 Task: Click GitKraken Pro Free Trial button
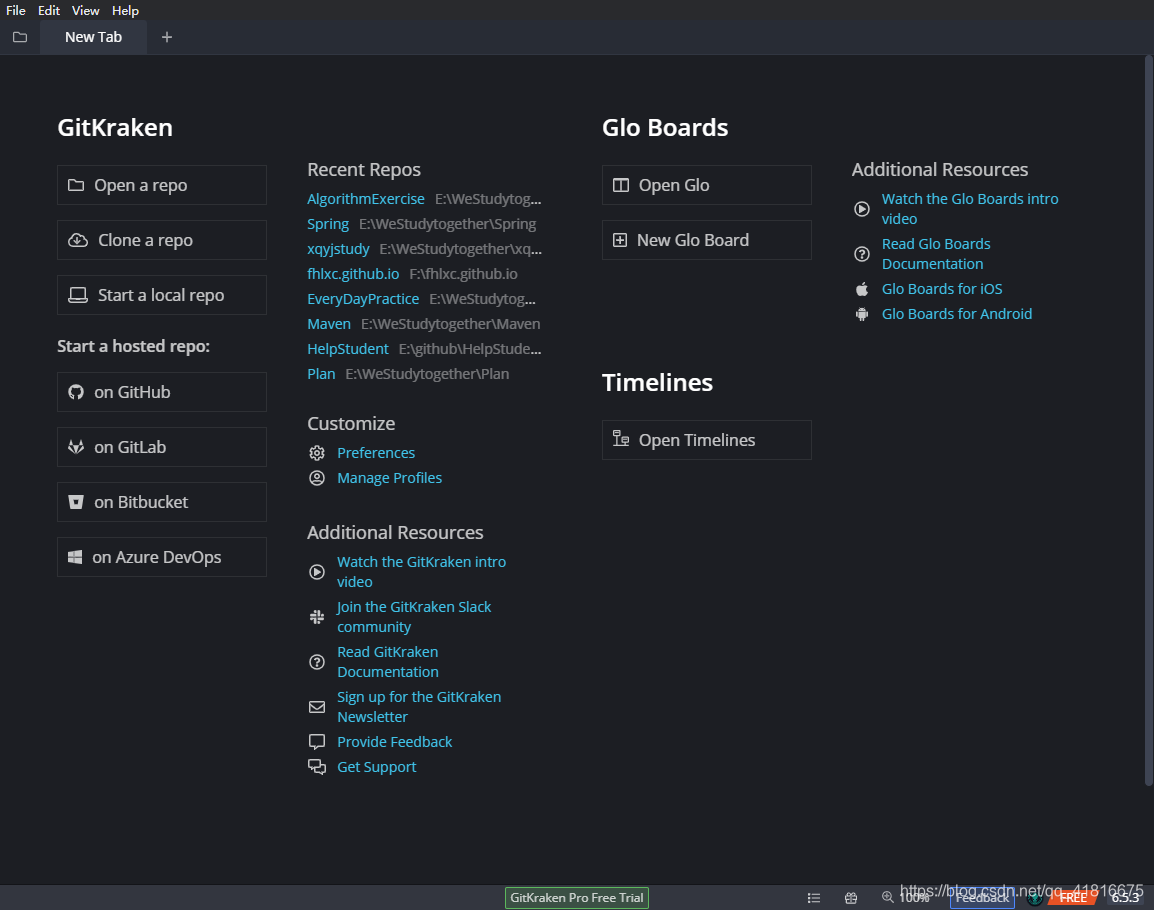coord(577,897)
